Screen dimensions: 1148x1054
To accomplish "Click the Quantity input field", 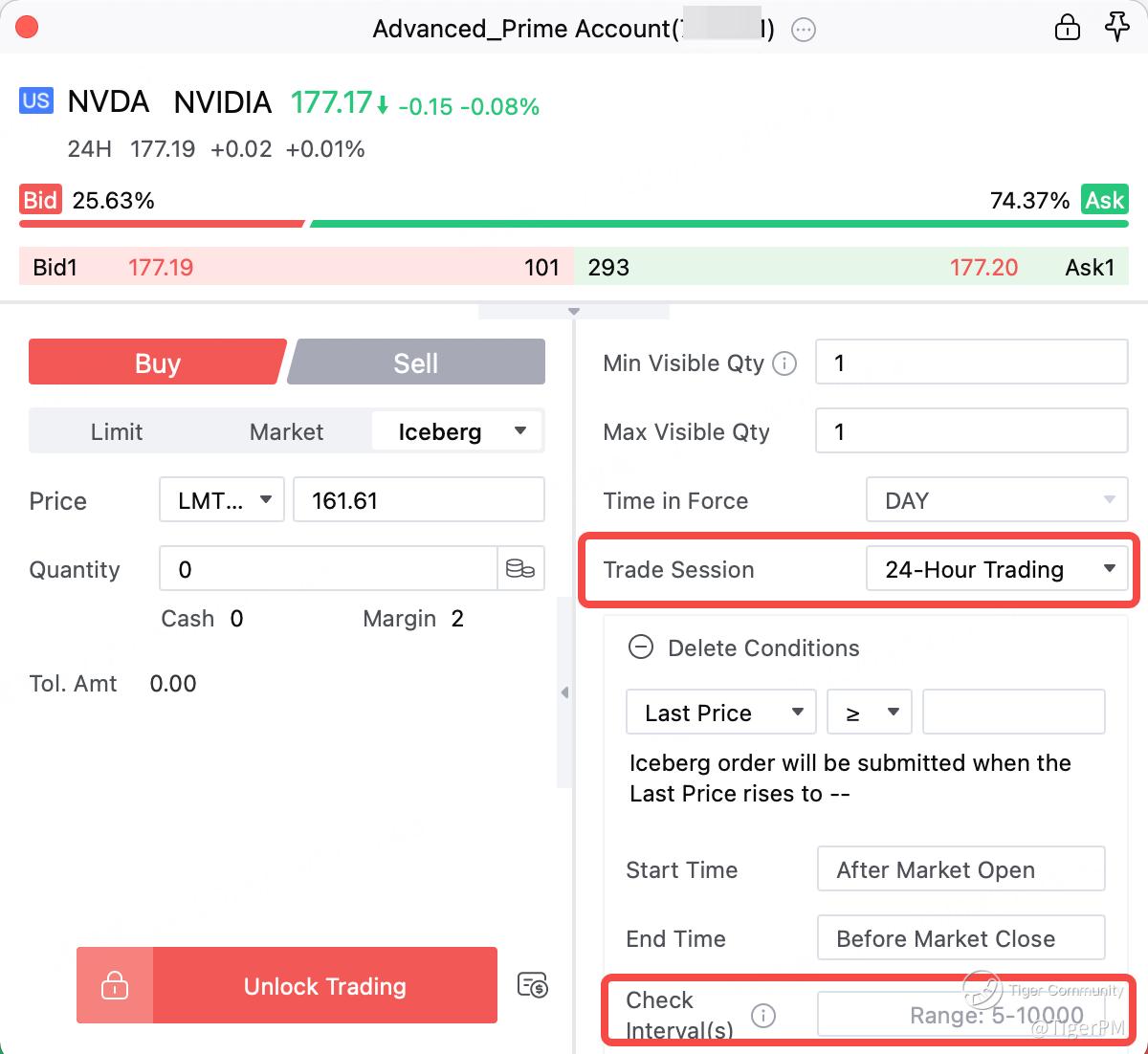I will pos(328,569).
